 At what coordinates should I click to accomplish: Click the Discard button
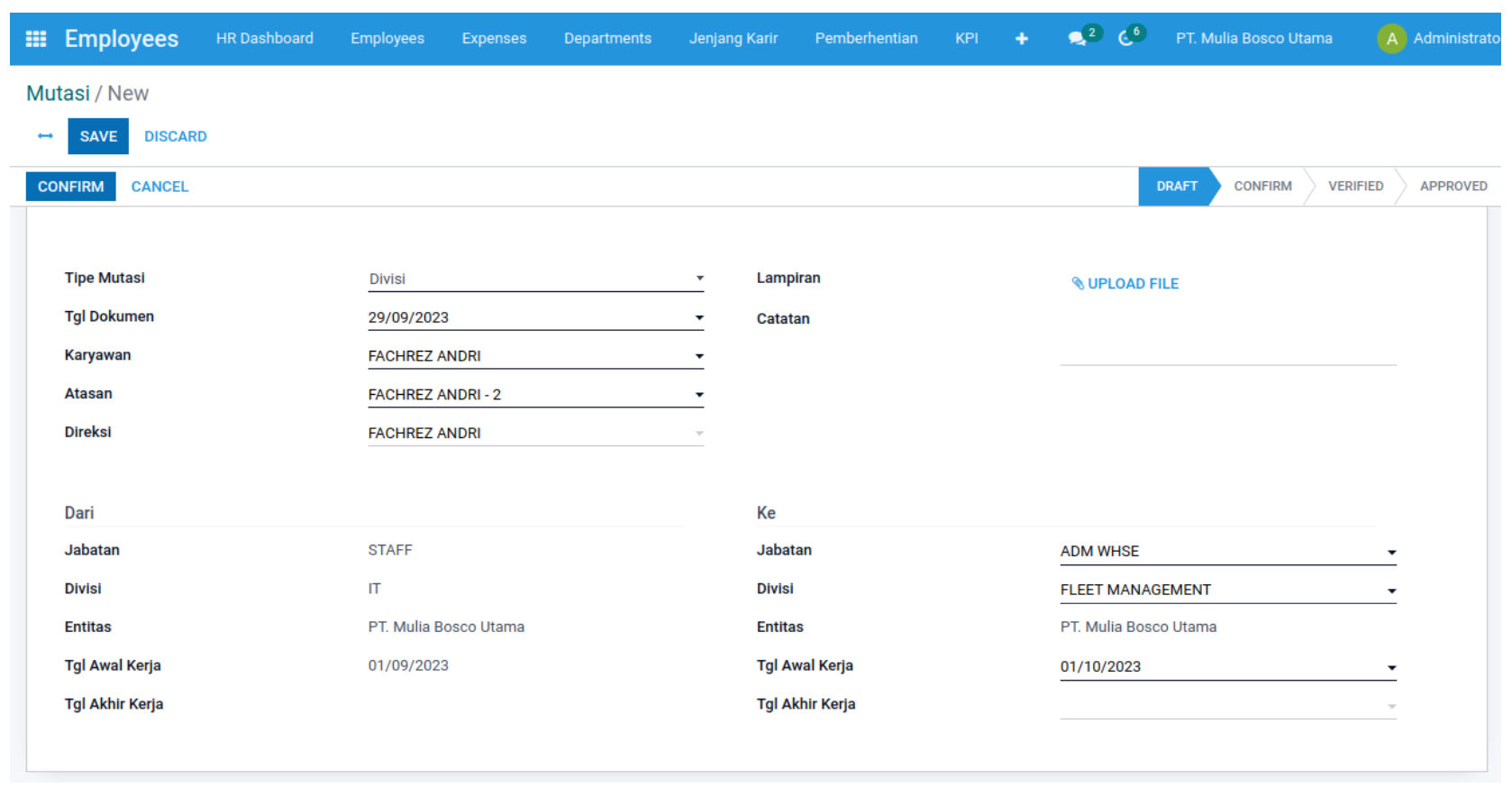[176, 136]
